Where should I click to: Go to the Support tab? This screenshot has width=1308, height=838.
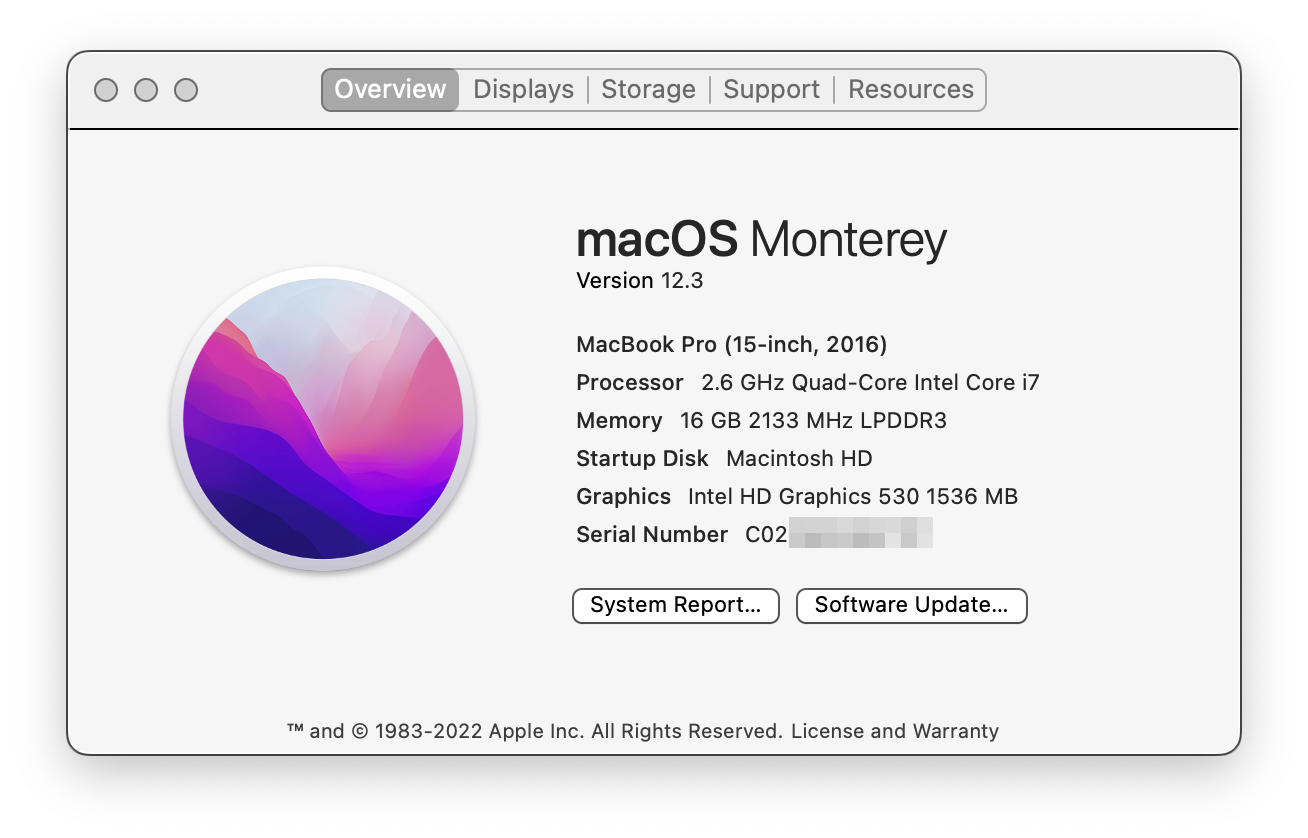coord(771,89)
